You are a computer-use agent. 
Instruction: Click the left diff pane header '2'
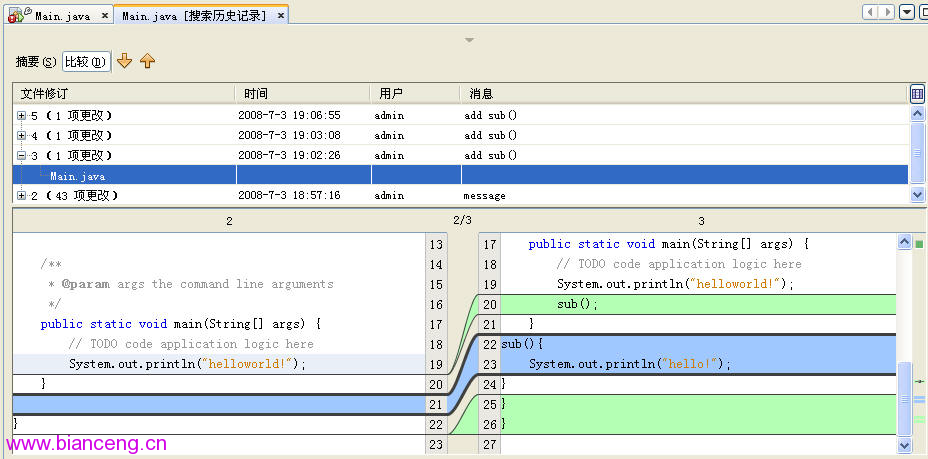coord(229,221)
